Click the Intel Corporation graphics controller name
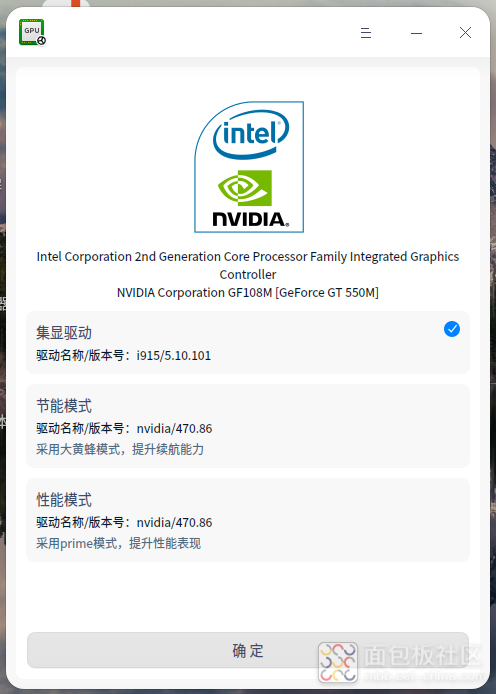 (x=248, y=265)
